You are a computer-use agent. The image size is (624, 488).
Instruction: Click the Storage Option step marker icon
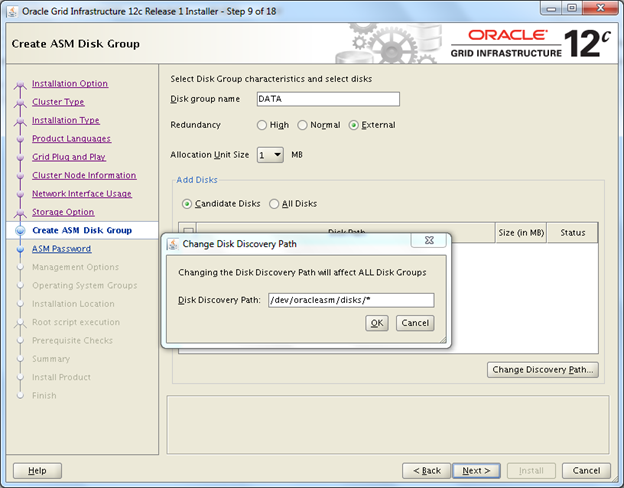20,213
